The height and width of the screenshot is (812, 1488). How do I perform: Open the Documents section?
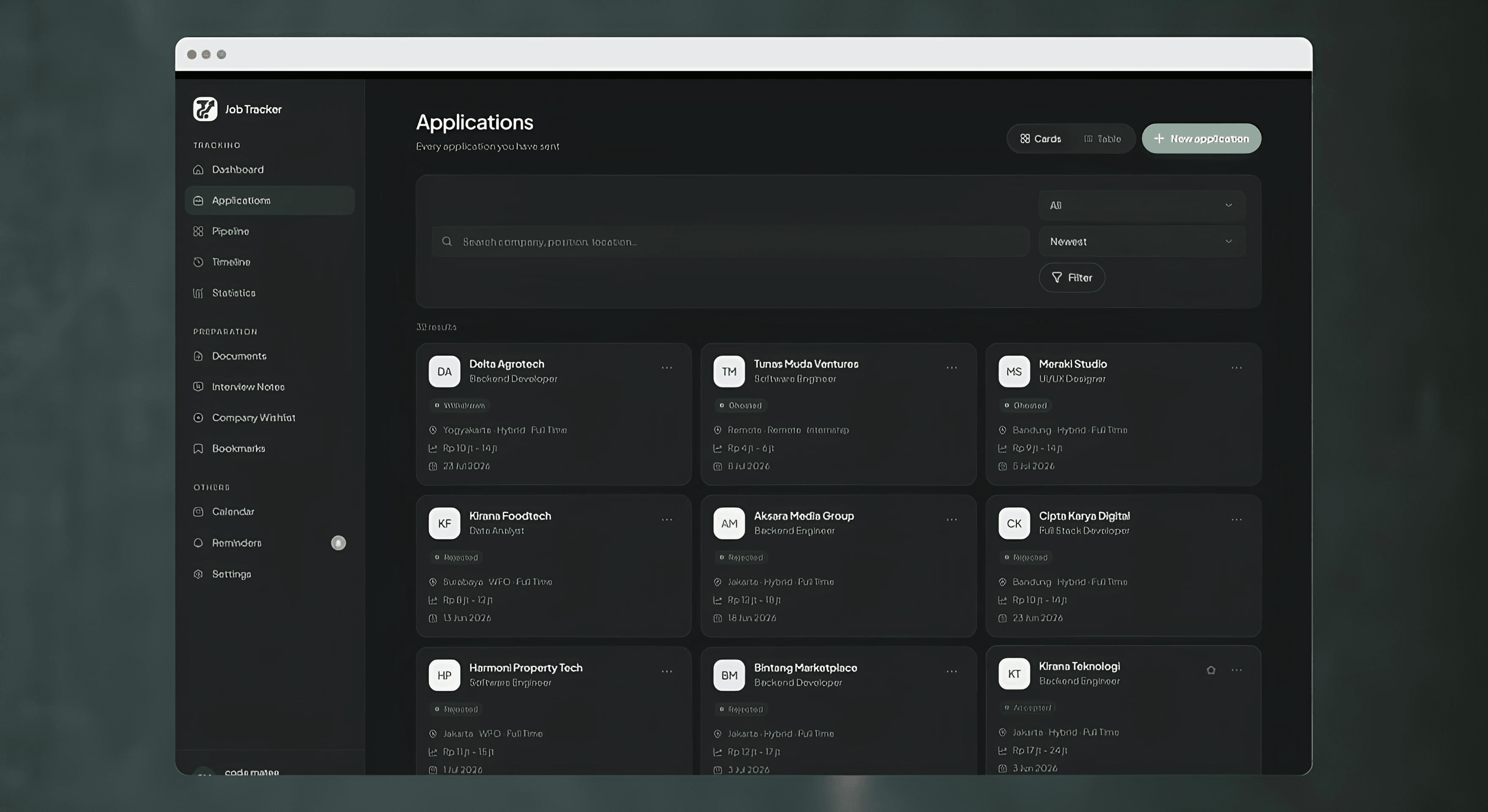pos(269,356)
